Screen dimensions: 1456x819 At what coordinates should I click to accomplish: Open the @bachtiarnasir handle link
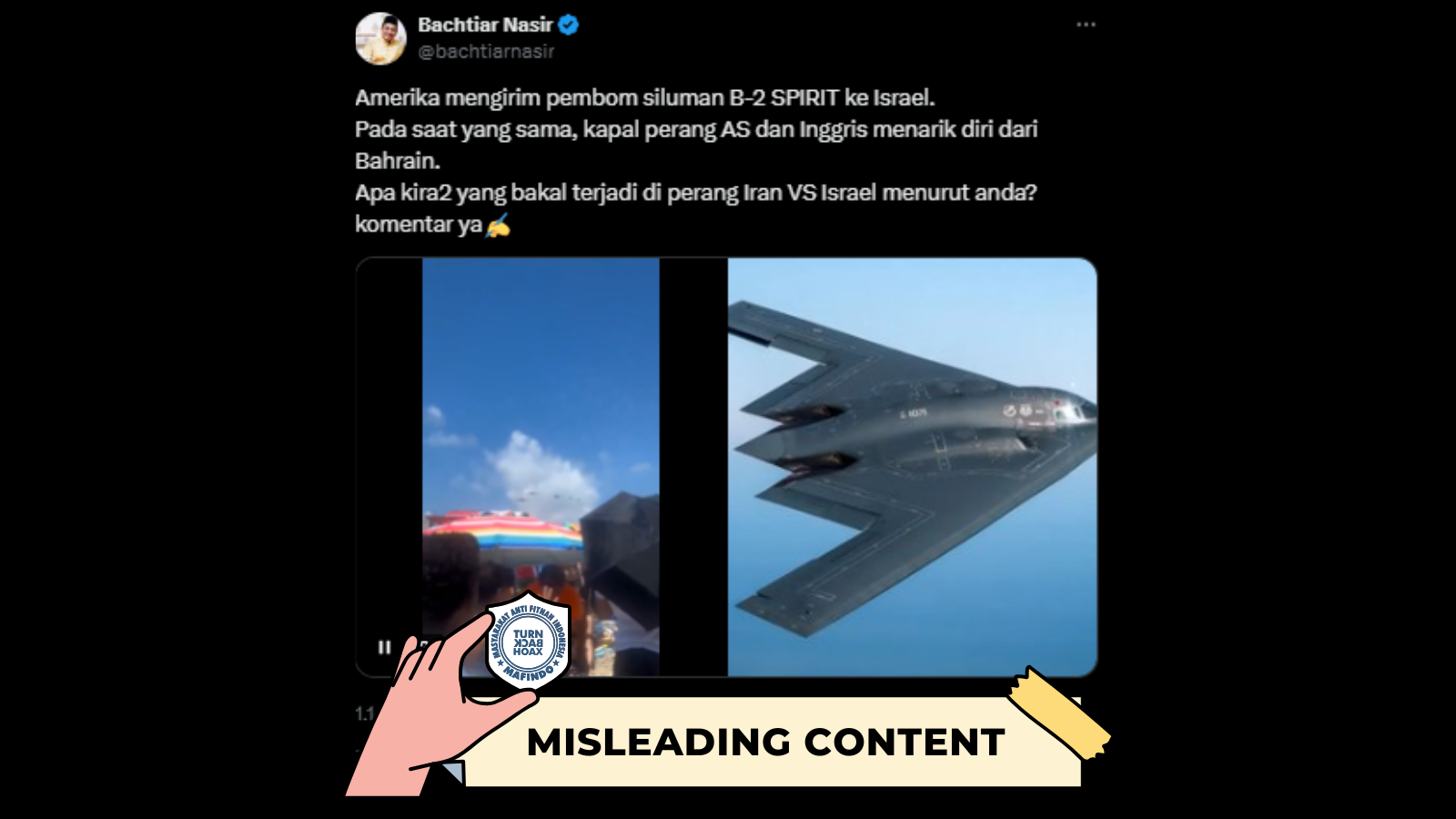pyautogui.click(x=486, y=52)
